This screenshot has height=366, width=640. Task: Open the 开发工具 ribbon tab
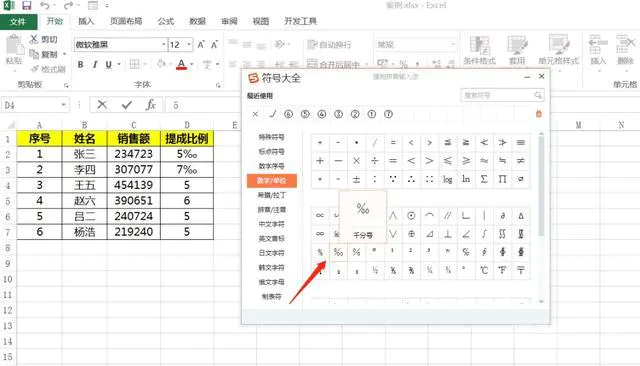pos(300,21)
